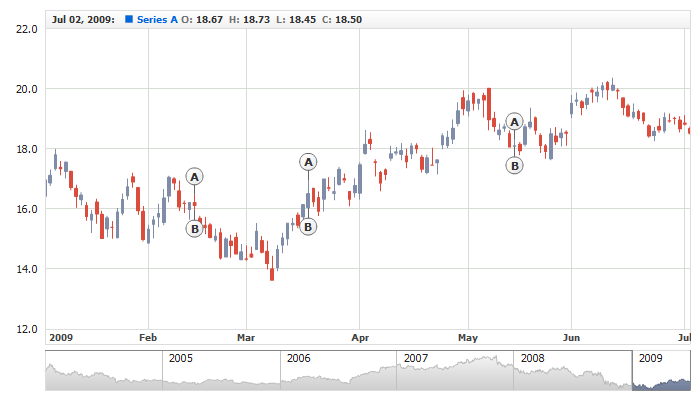Open event marker A in May
The width and height of the screenshot is (700, 400).
coord(514,122)
